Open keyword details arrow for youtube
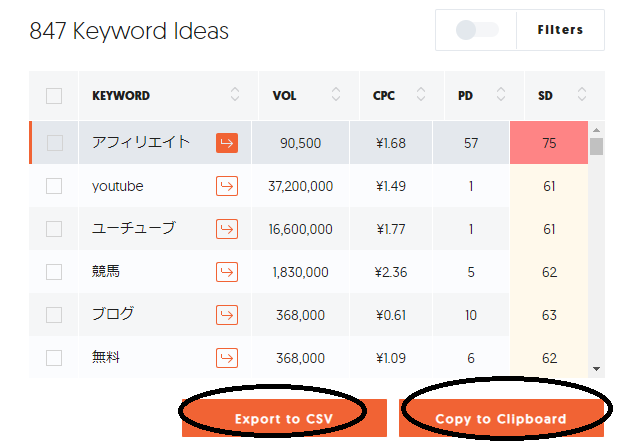Screen dimensions: 630x444 click(227, 186)
